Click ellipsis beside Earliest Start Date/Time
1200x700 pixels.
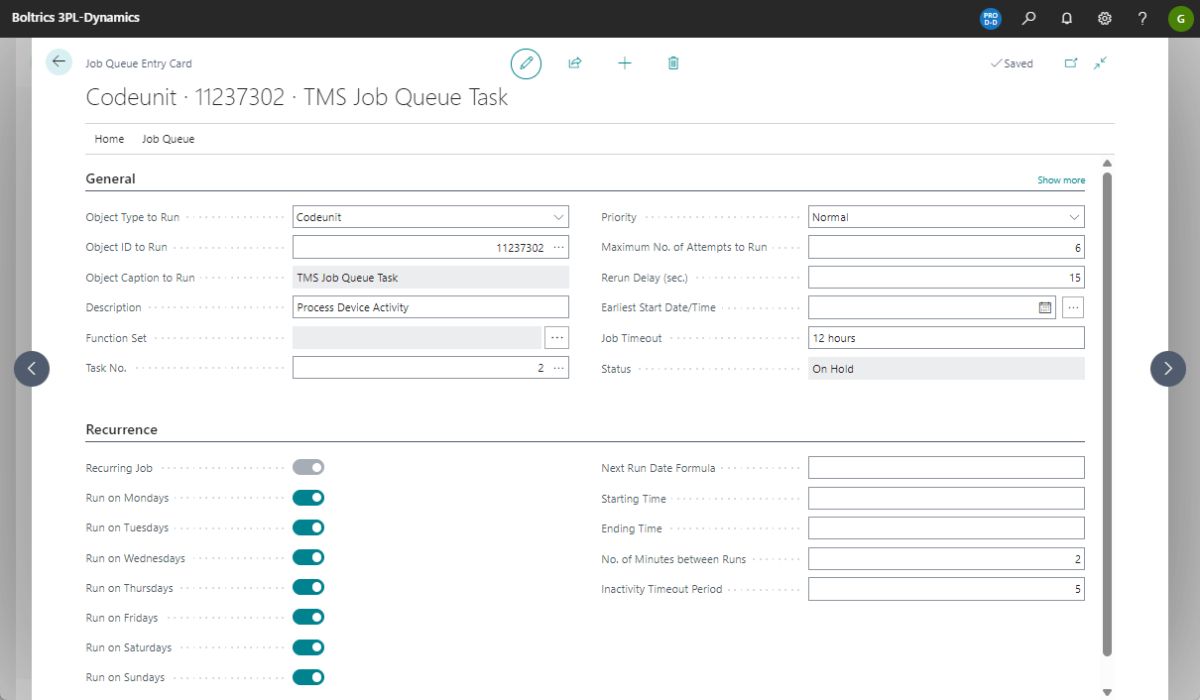click(1073, 308)
